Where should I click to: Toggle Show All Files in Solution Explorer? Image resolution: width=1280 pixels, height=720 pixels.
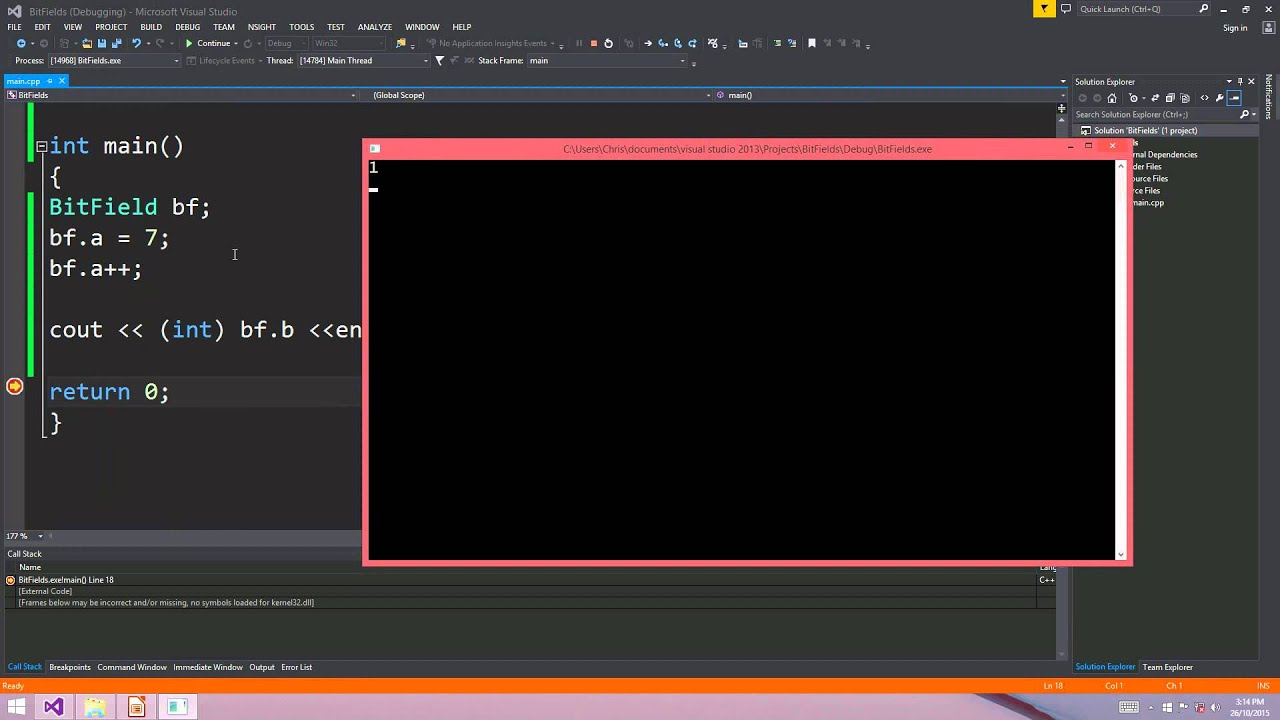tap(1185, 98)
